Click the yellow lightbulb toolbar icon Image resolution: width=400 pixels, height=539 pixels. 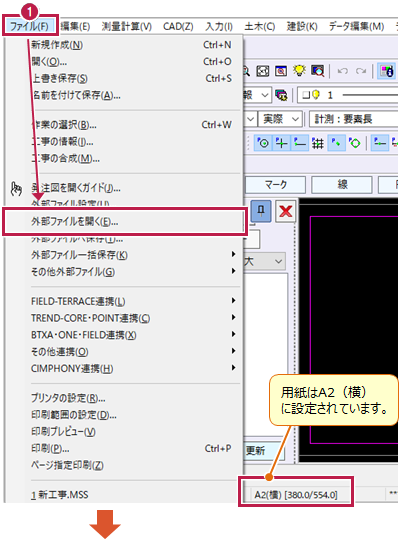pyautogui.click(x=299, y=70)
